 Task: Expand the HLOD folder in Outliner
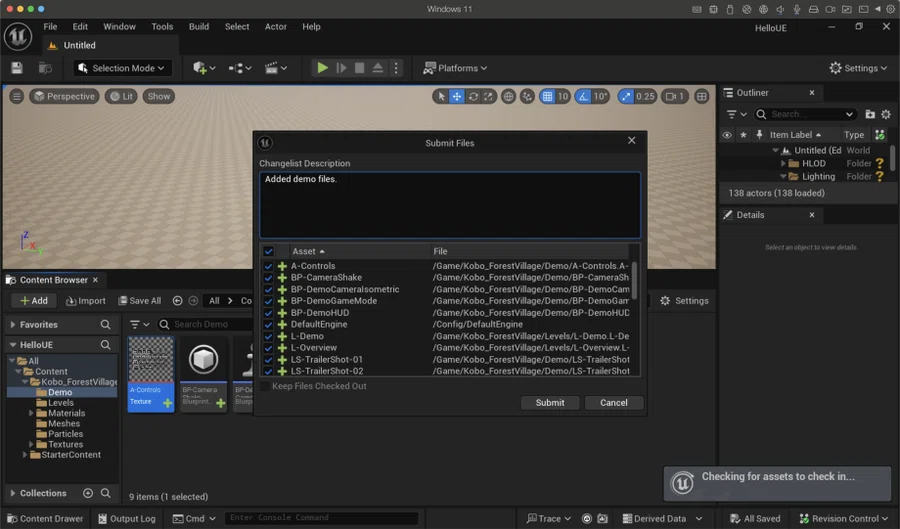pyautogui.click(x=783, y=164)
